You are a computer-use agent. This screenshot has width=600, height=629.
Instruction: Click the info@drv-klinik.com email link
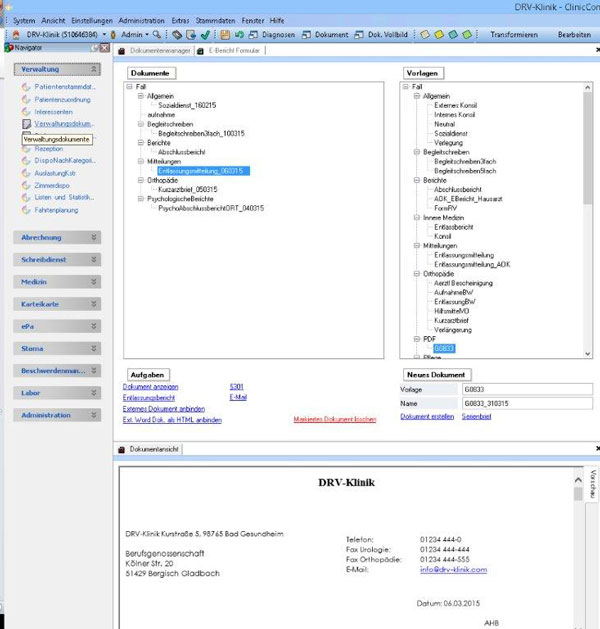coord(454,570)
